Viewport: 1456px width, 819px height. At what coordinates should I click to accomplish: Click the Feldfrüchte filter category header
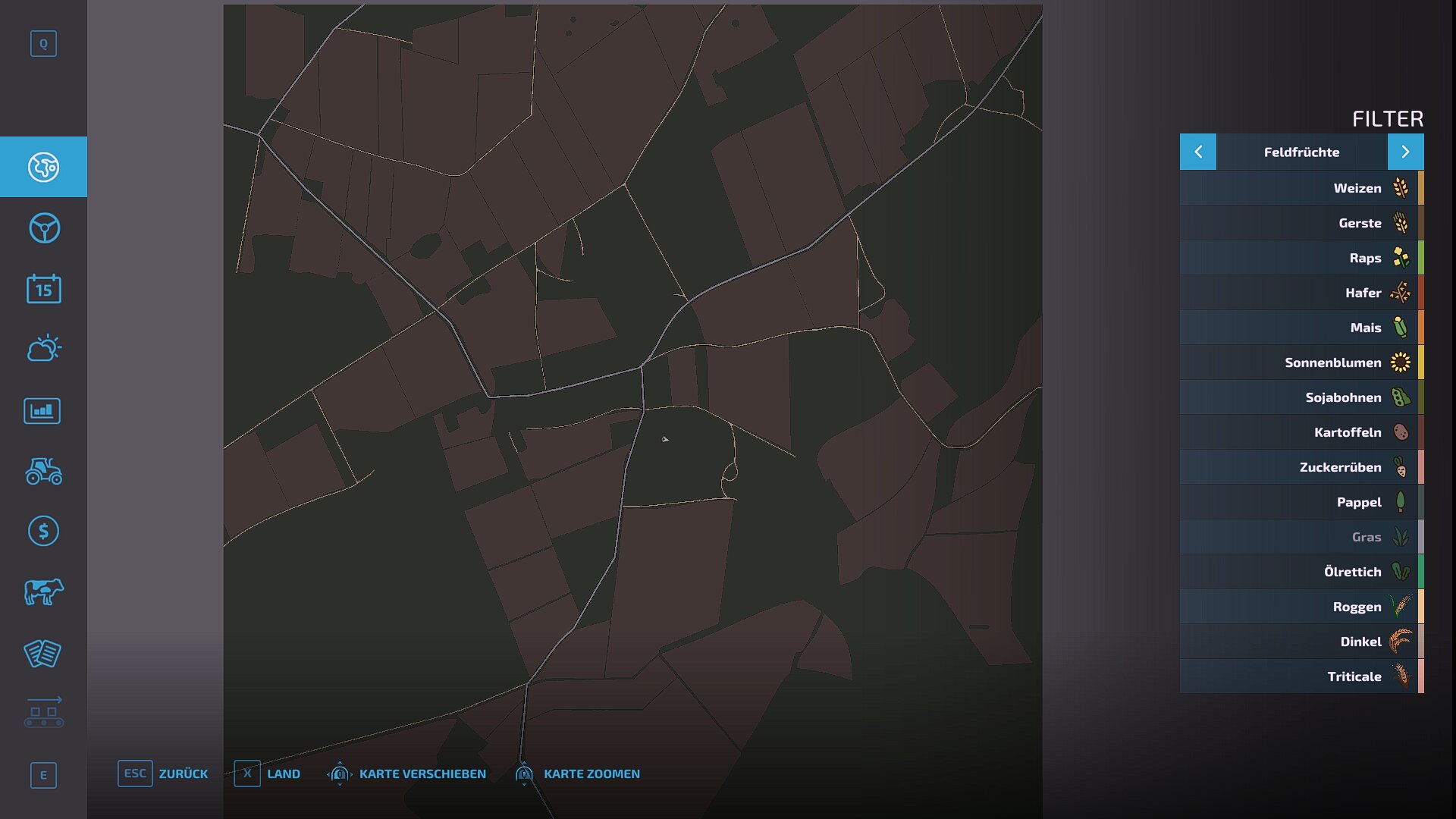pyautogui.click(x=1301, y=152)
